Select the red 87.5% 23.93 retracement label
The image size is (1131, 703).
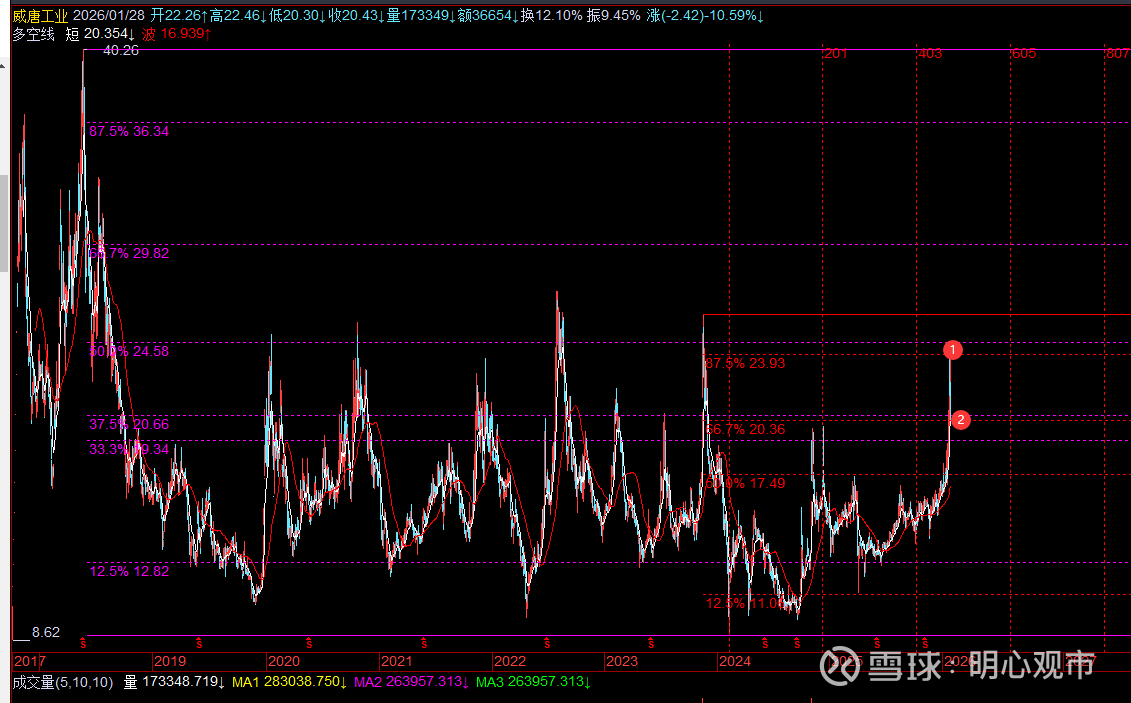pos(745,363)
